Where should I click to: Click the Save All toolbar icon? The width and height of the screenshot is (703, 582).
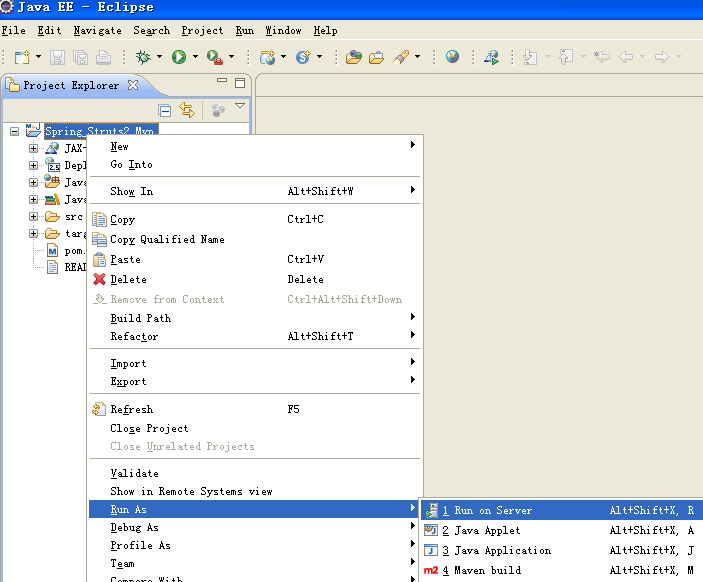click(x=81, y=57)
